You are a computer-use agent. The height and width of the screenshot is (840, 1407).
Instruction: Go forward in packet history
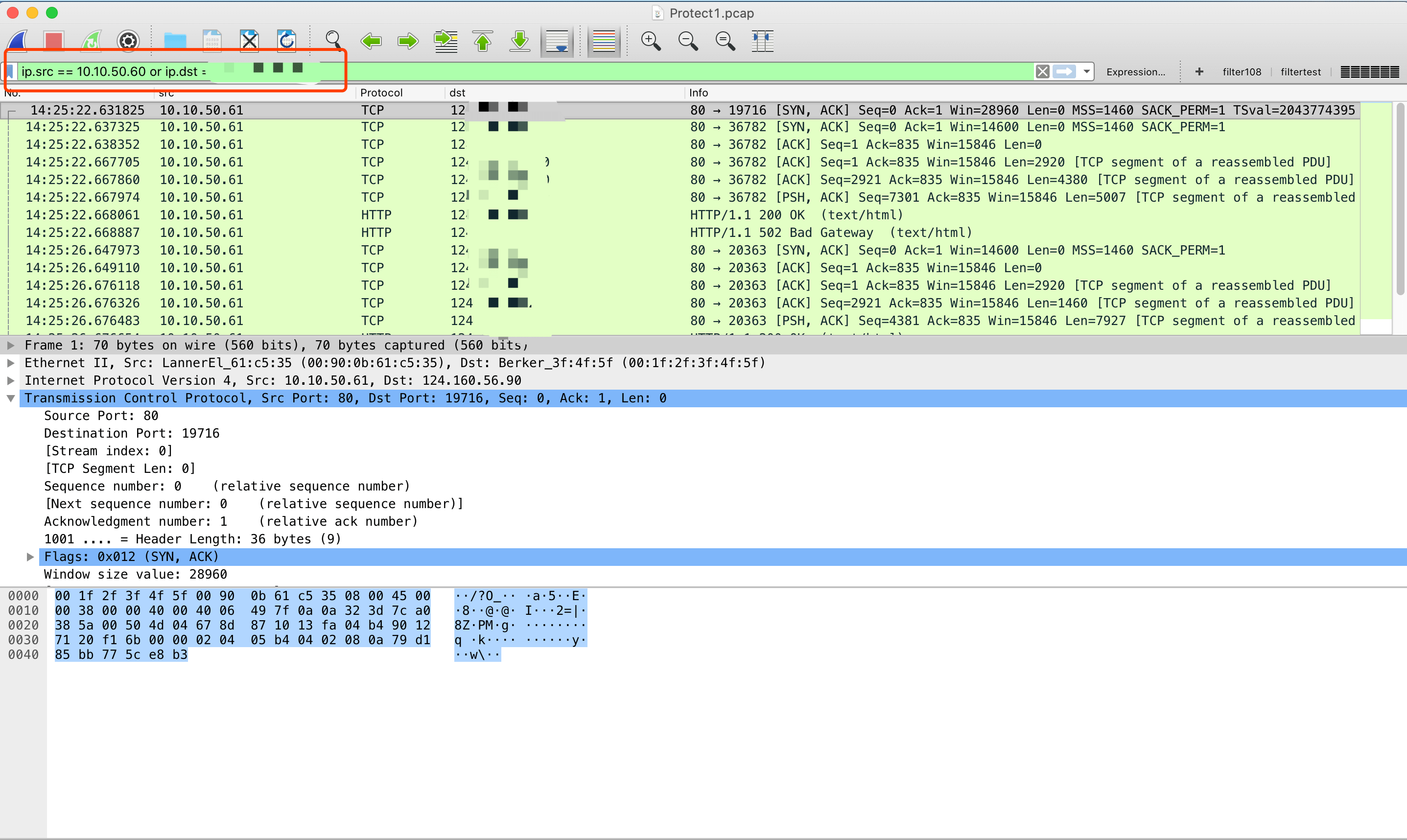pyautogui.click(x=408, y=41)
